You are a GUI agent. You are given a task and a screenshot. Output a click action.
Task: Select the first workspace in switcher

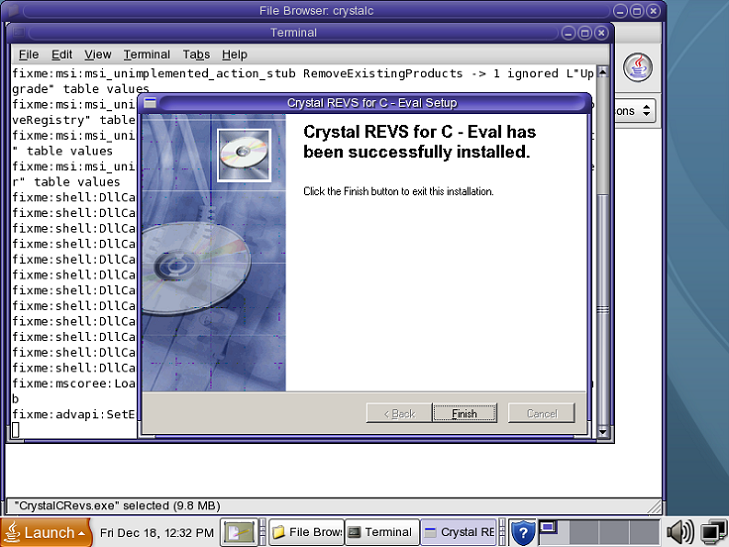coord(554,532)
